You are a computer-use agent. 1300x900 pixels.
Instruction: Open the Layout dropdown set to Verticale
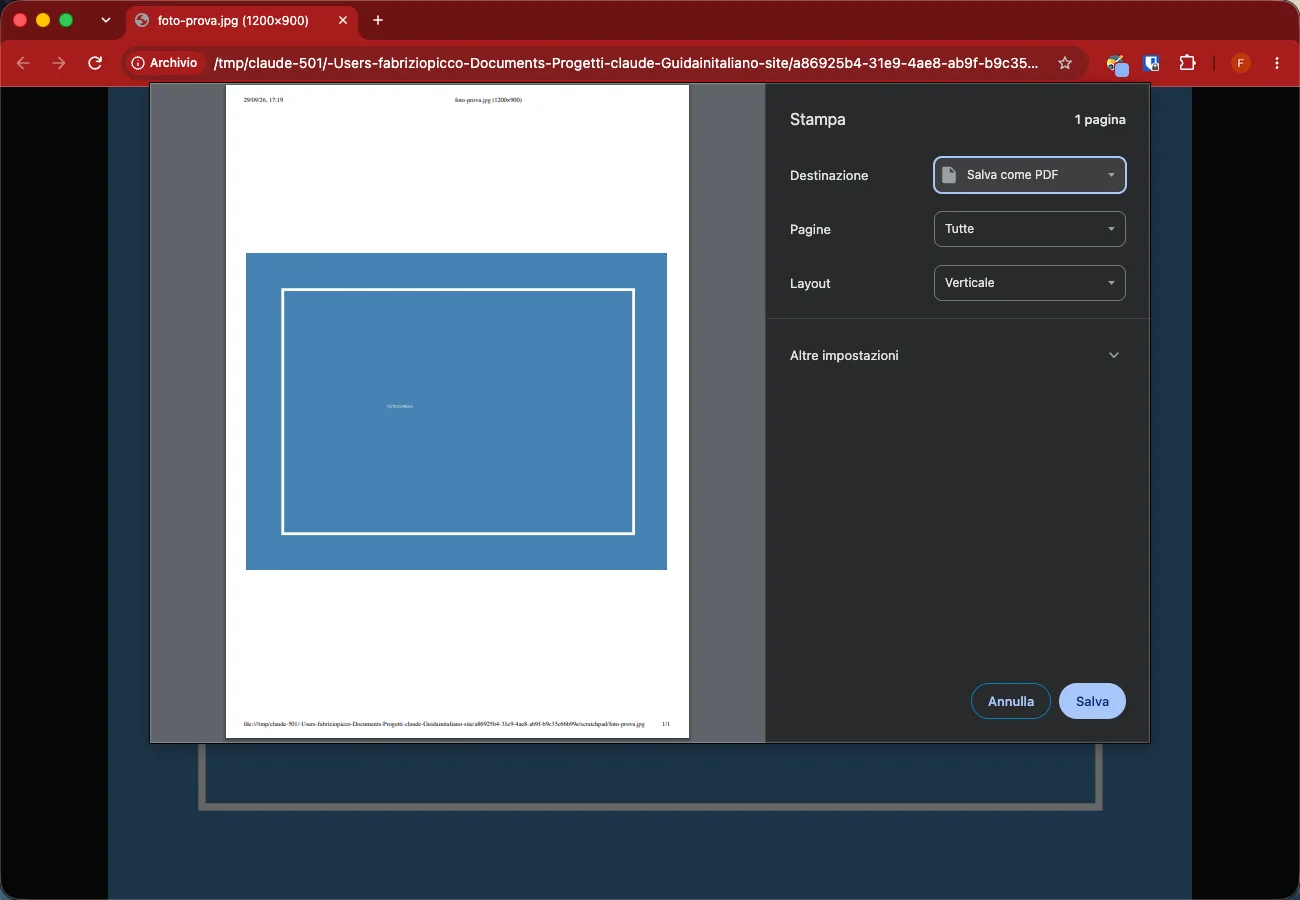click(x=1029, y=283)
